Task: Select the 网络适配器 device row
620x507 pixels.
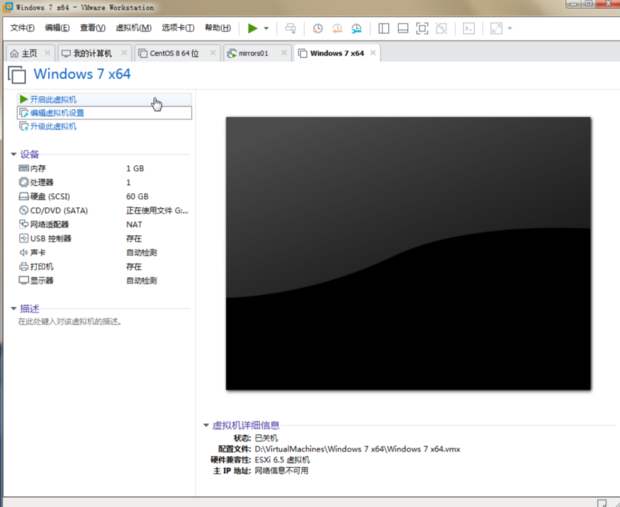Action: point(104,224)
